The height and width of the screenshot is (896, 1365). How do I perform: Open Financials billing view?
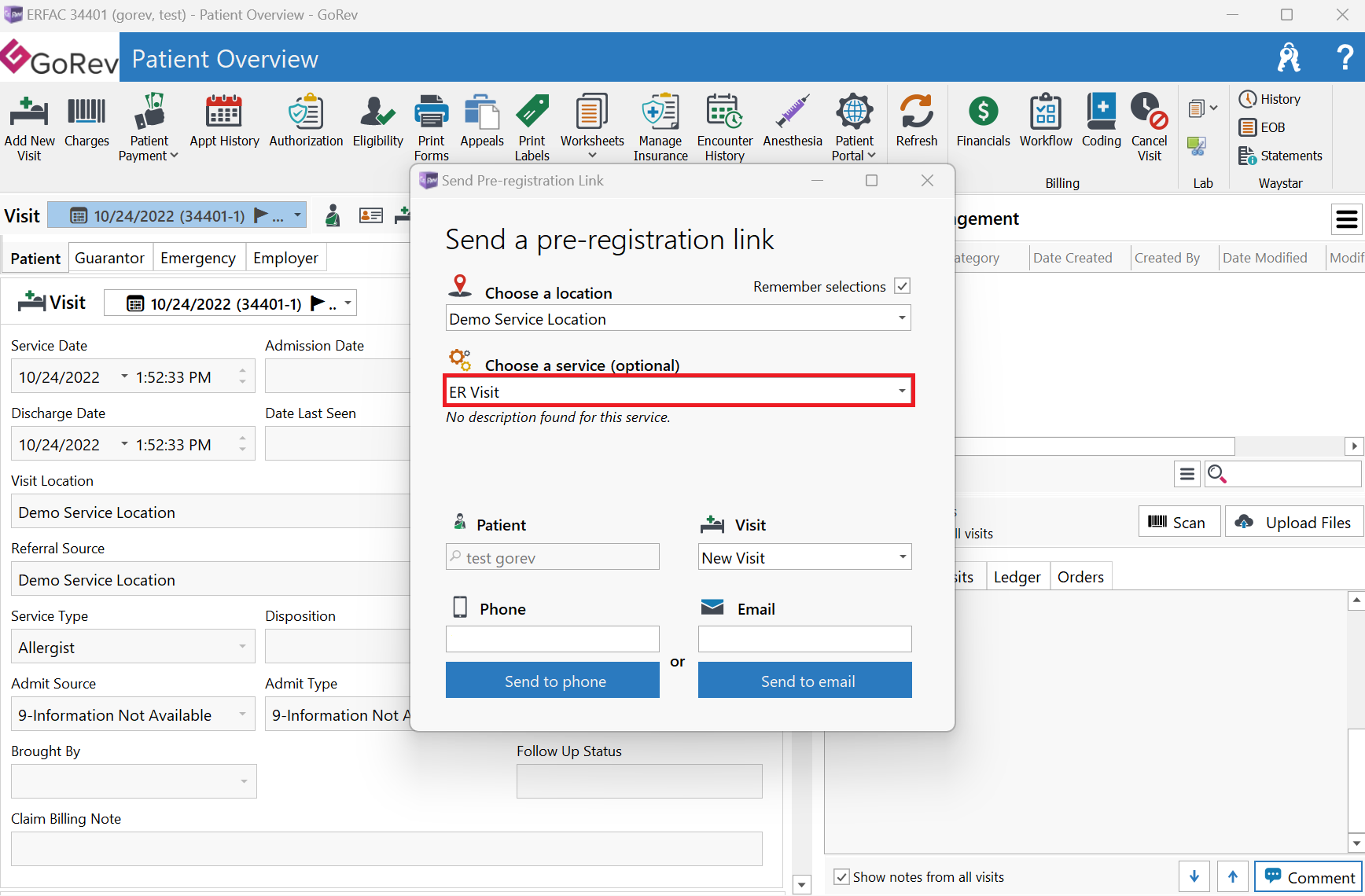pyautogui.click(x=983, y=121)
